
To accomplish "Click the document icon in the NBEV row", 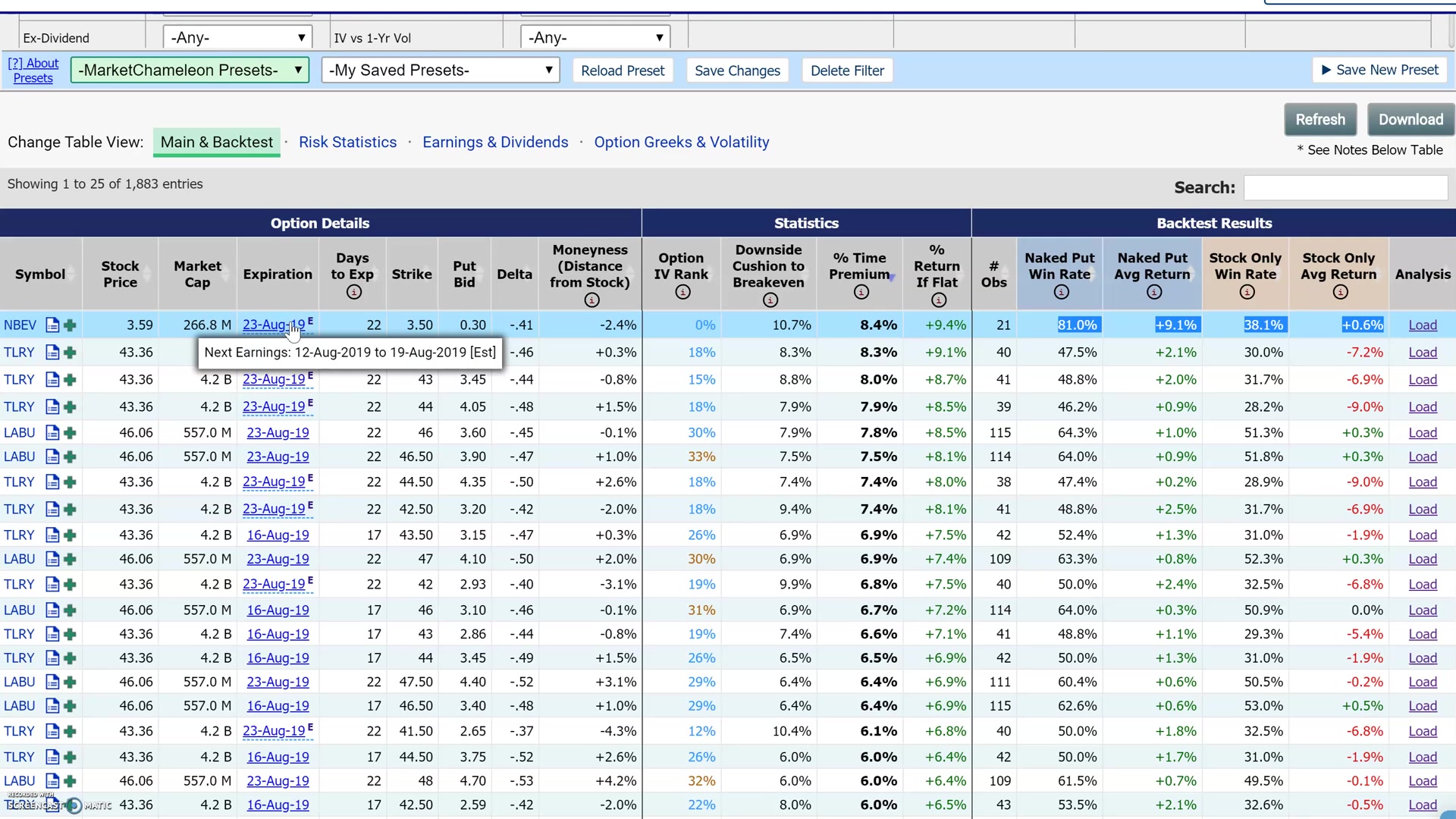I will [x=52, y=325].
